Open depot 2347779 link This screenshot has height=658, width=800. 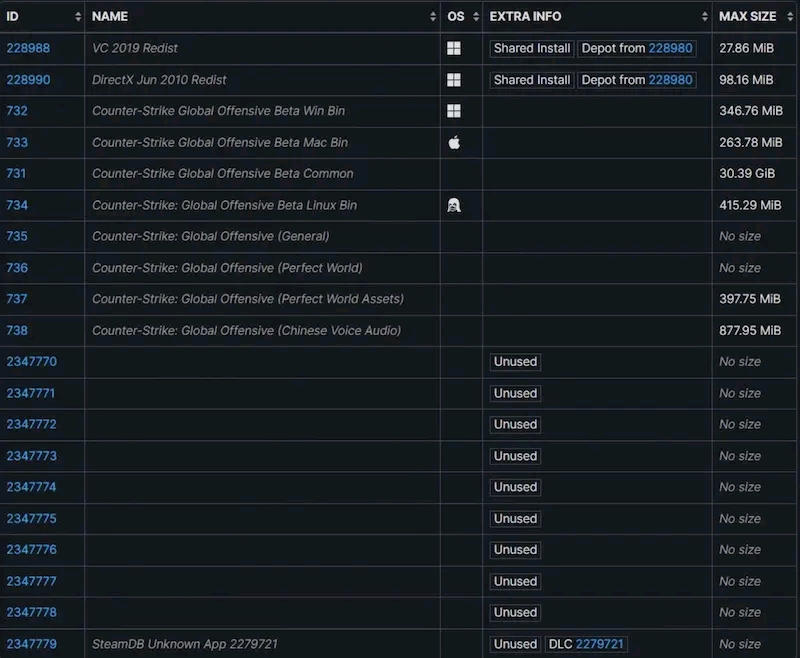pyautogui.click(x=32, y=645)
